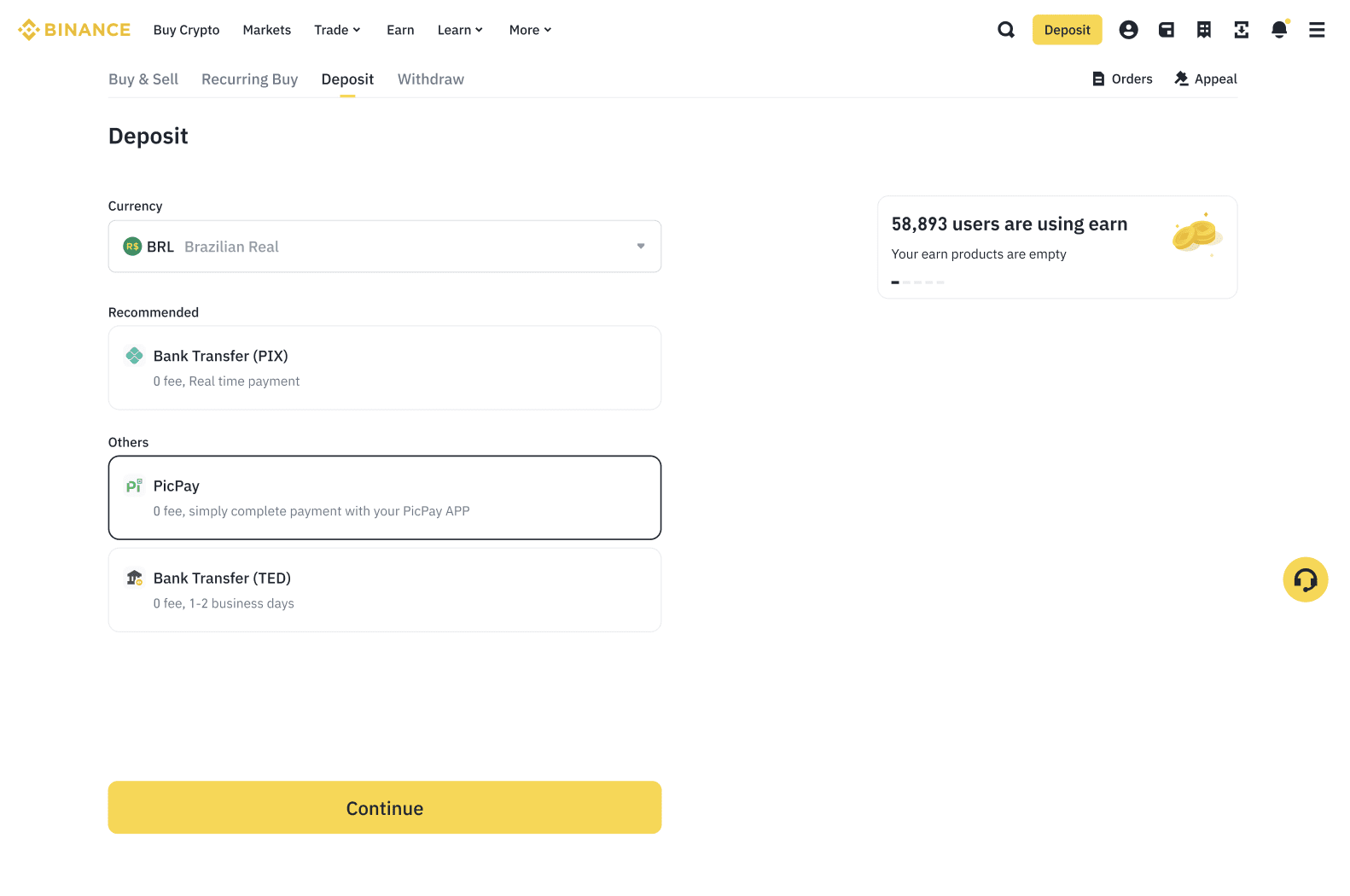Choose the Bank Transfer (TED) option

pyautogui.click(x=384, y=590)
